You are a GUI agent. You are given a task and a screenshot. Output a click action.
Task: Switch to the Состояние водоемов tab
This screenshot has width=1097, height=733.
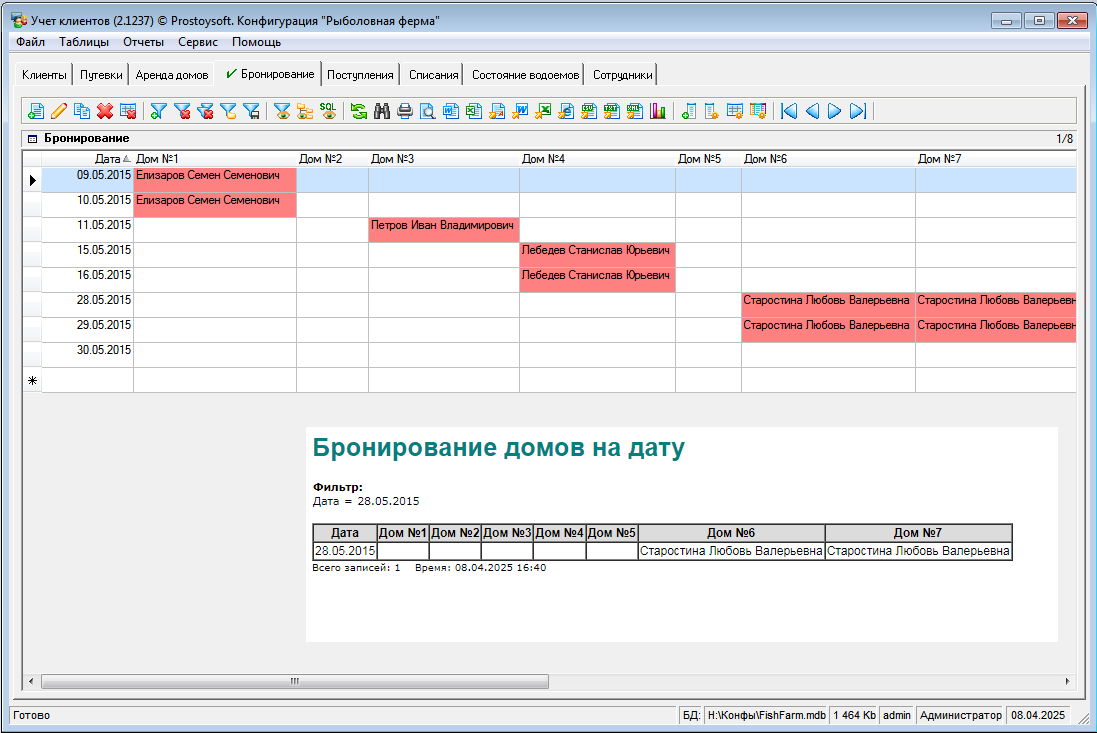pyautogui.click(x=525, y=75)
